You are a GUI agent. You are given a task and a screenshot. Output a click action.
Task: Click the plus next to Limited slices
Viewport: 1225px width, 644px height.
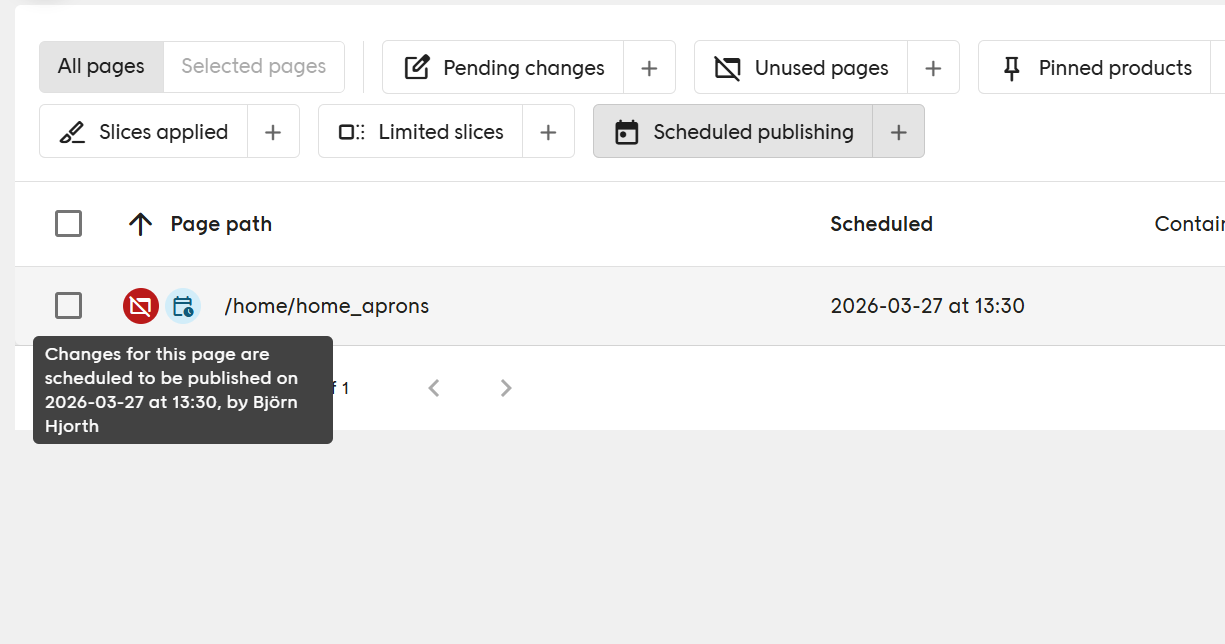[x=548, y=132]
